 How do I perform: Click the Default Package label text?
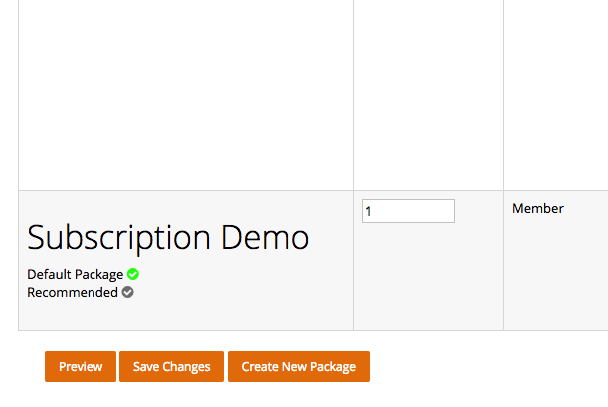point(75,274)
